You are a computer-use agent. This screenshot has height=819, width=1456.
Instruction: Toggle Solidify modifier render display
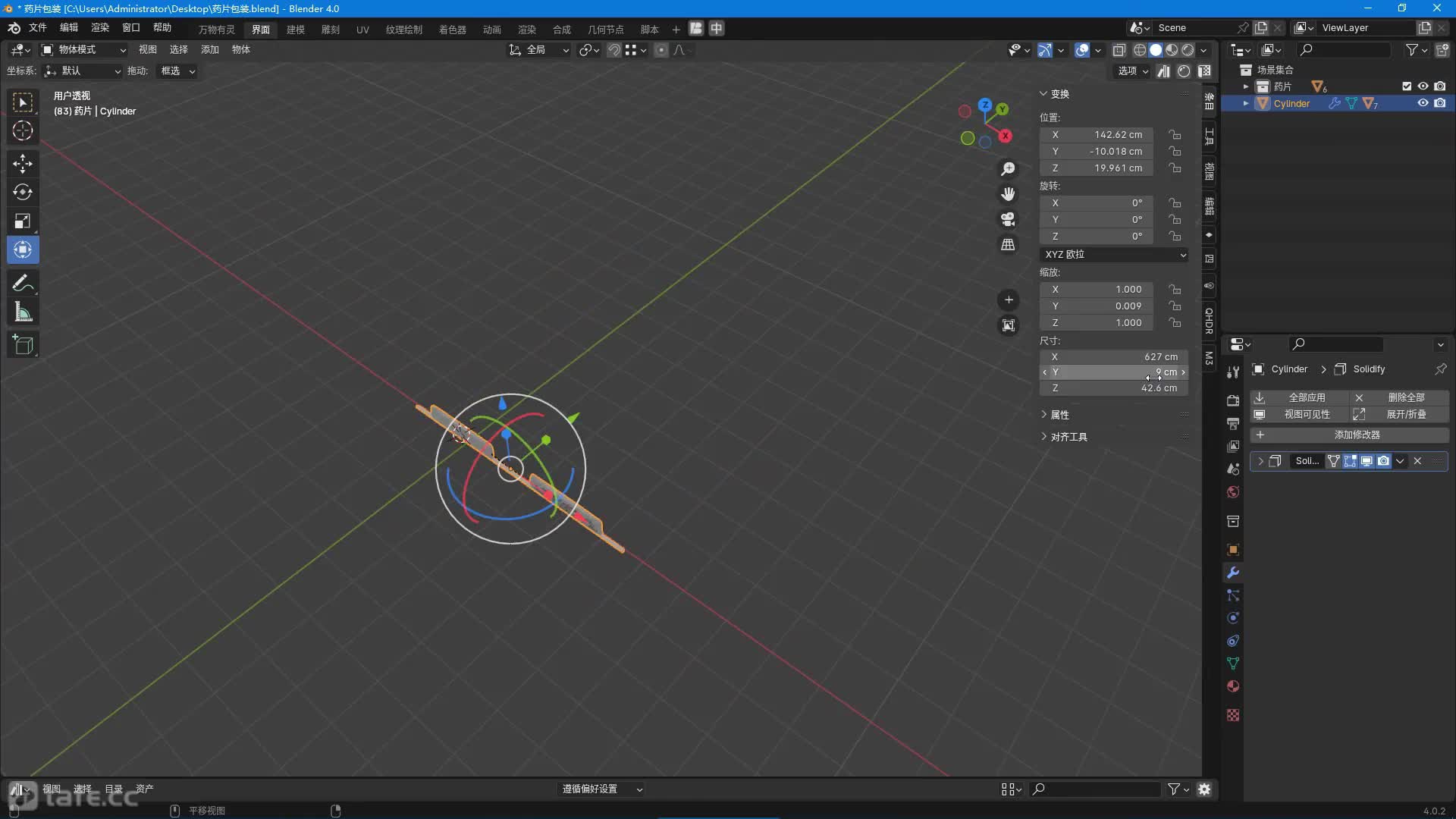[1383, 460]
